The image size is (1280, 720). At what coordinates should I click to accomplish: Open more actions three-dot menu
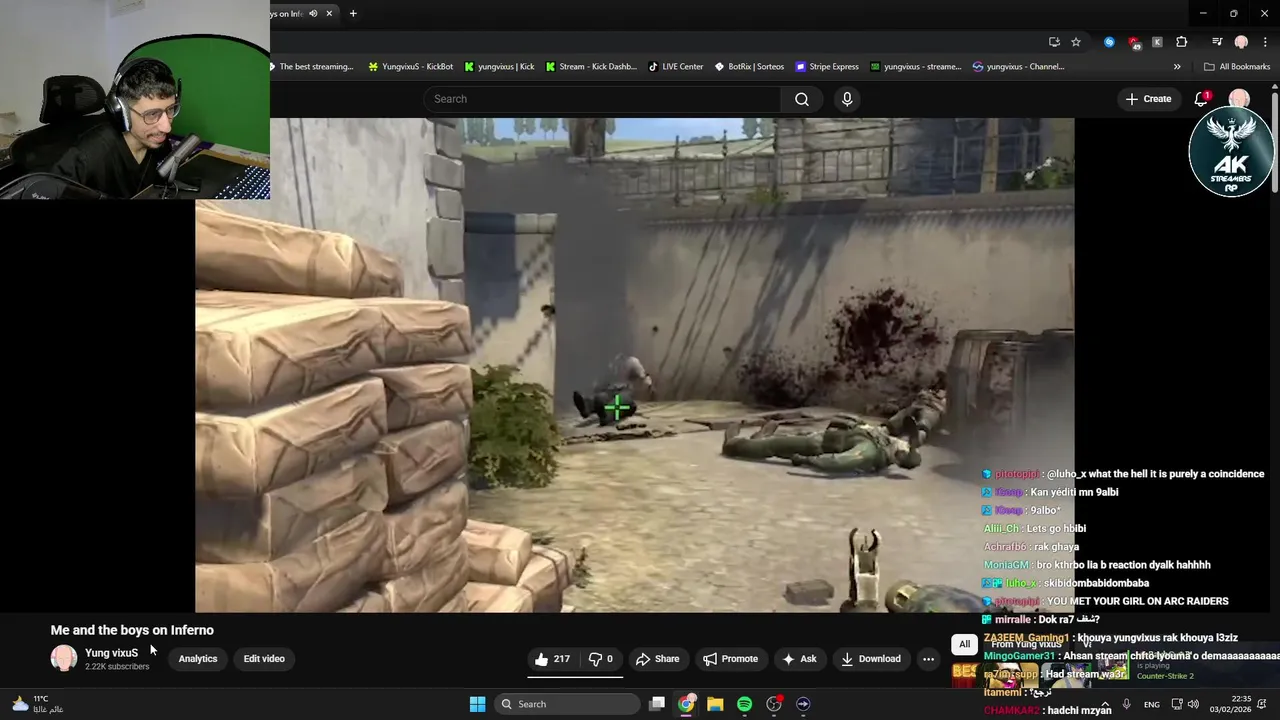928,659
